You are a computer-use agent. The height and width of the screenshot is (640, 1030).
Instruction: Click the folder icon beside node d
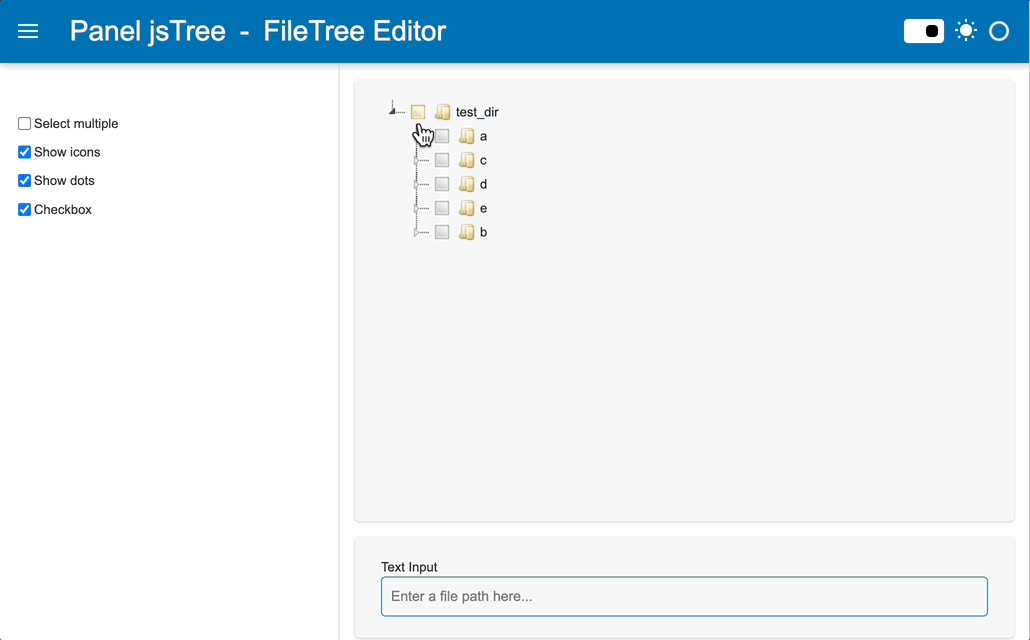[x=466, y=183]
